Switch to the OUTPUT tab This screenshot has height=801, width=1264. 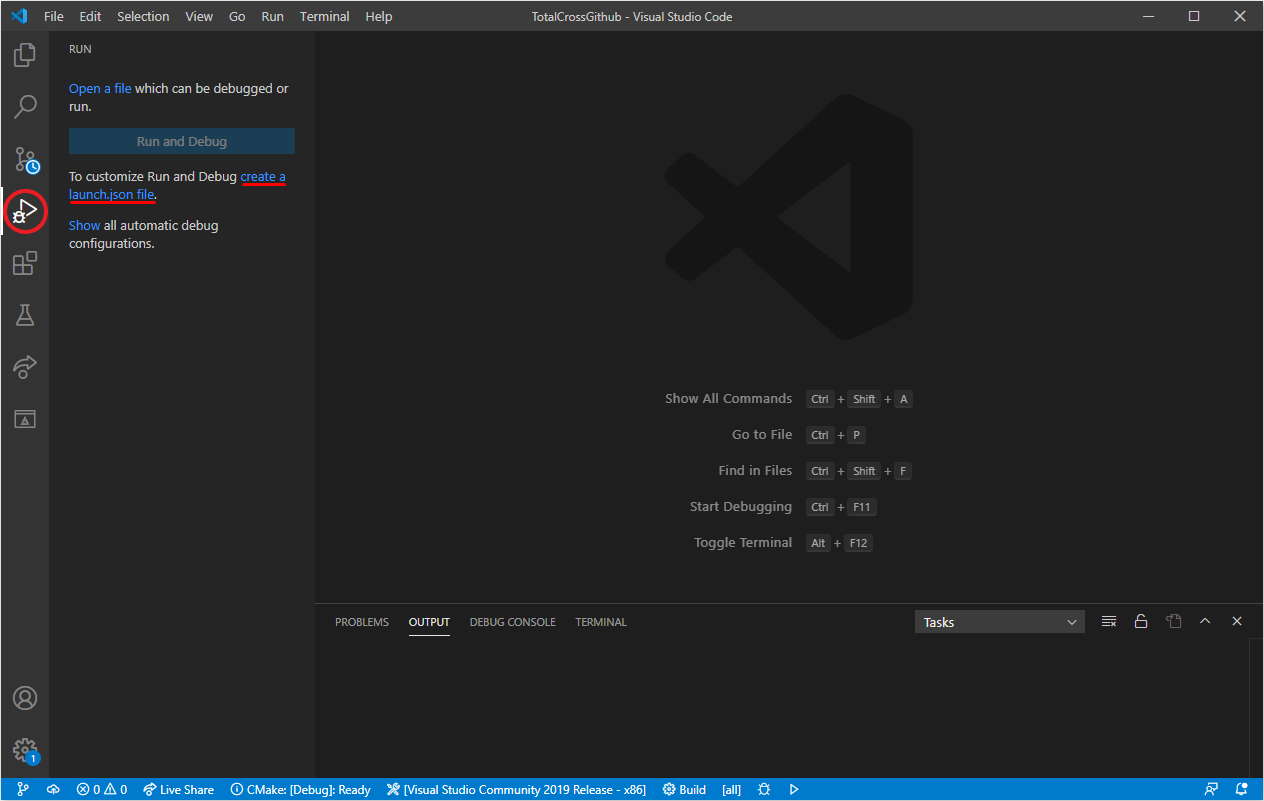coord(429,622)
